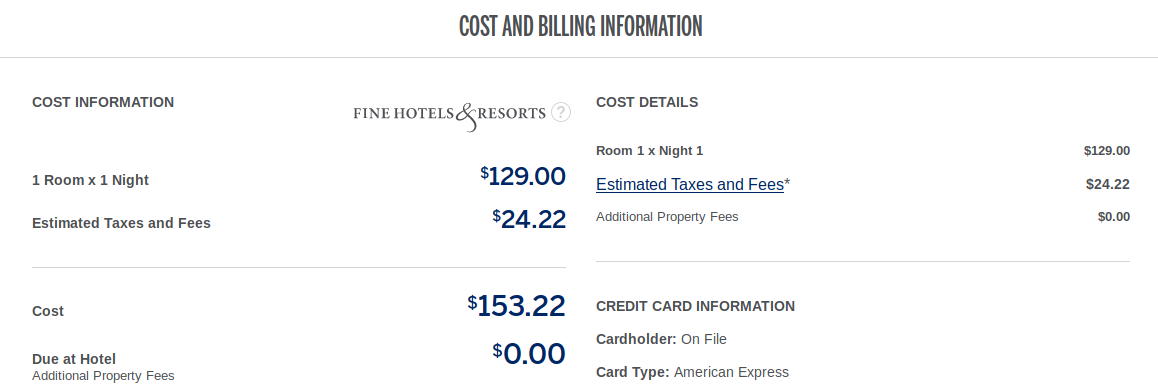This screenshot has height=391, width=1158.
Task: Click the small $0.00 property fees amount
Action: pyautogui.click(x=1114, y=217)
